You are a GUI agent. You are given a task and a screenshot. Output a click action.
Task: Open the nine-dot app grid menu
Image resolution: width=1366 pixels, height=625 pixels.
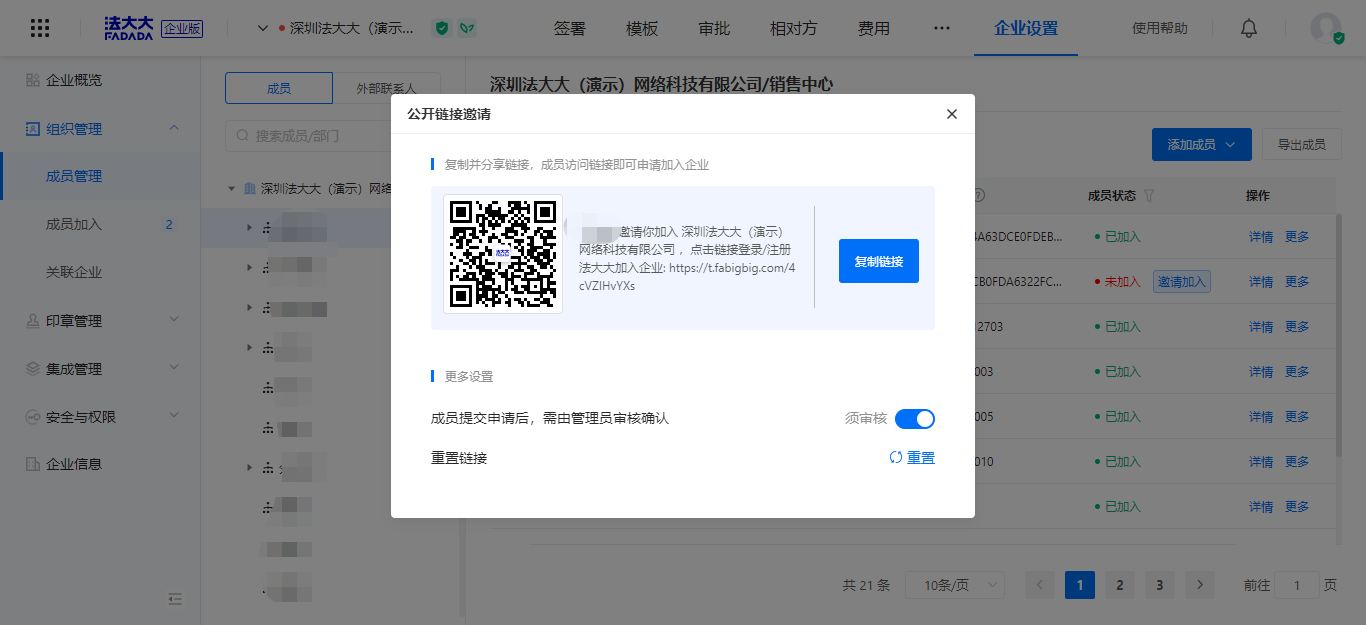pyautogui.click(x=40, y=28)
